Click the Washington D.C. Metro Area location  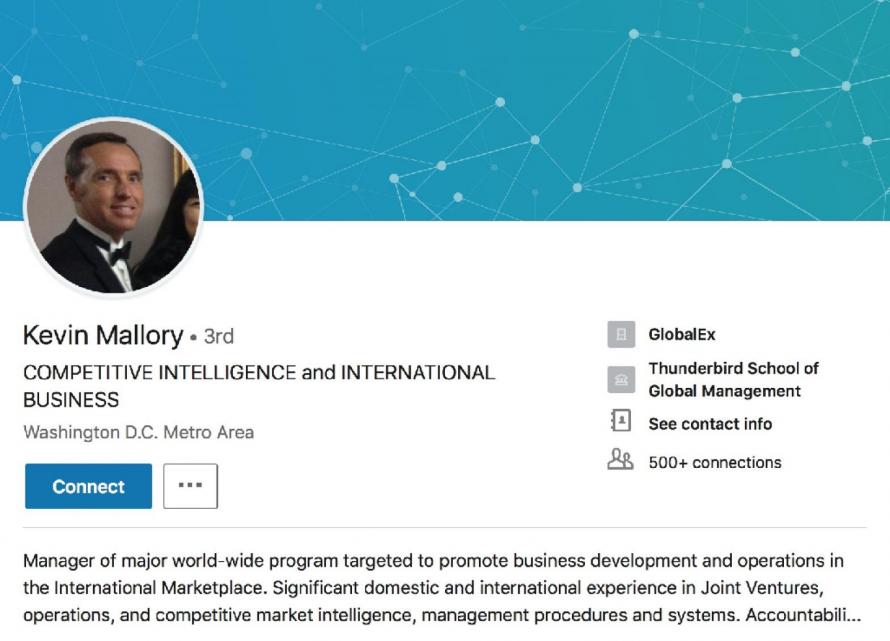(138, 433)
